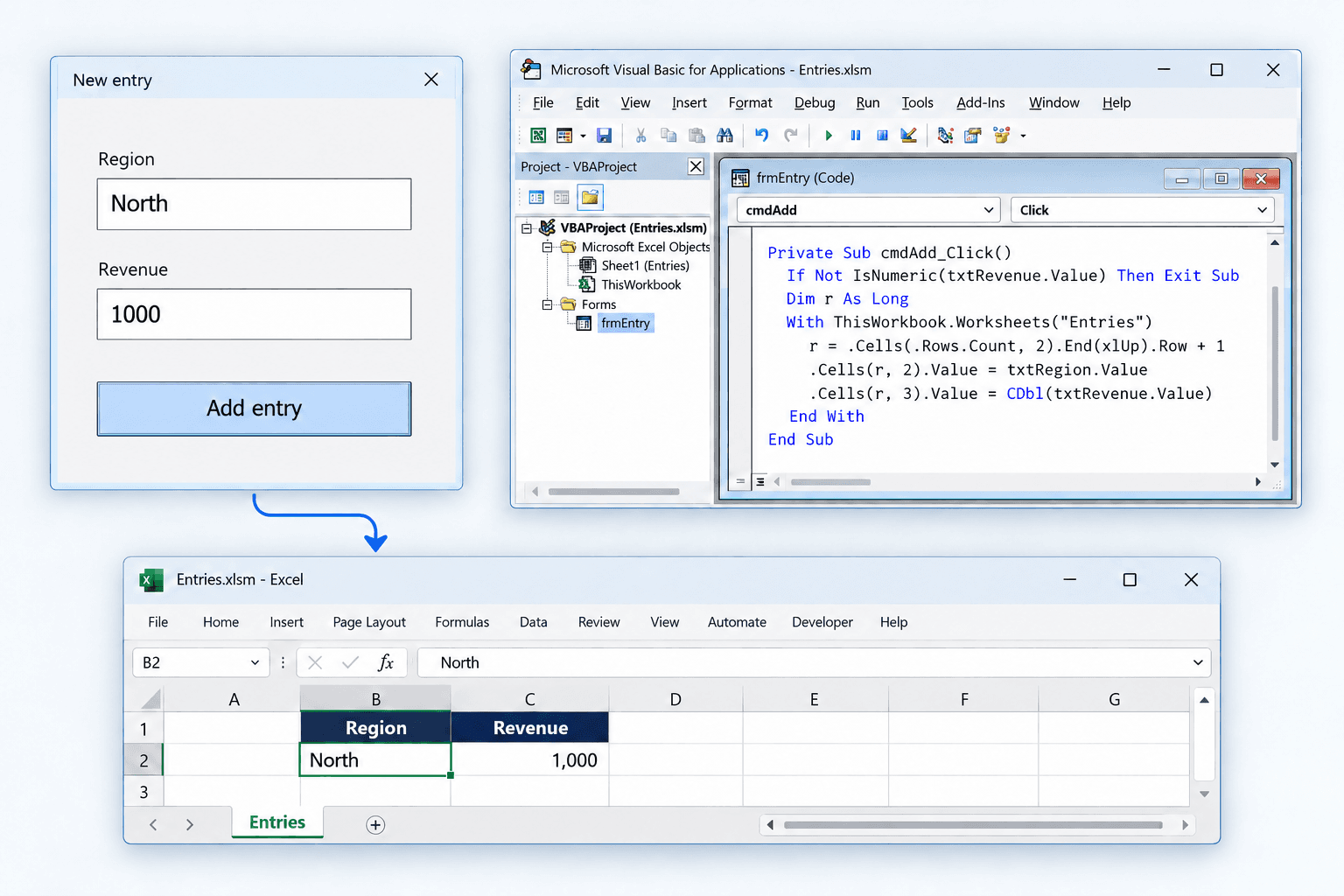Open the Name Box dropdown showing B2
The height and width of the screenshot is (896, 1344).
click(x=255, y=663)
